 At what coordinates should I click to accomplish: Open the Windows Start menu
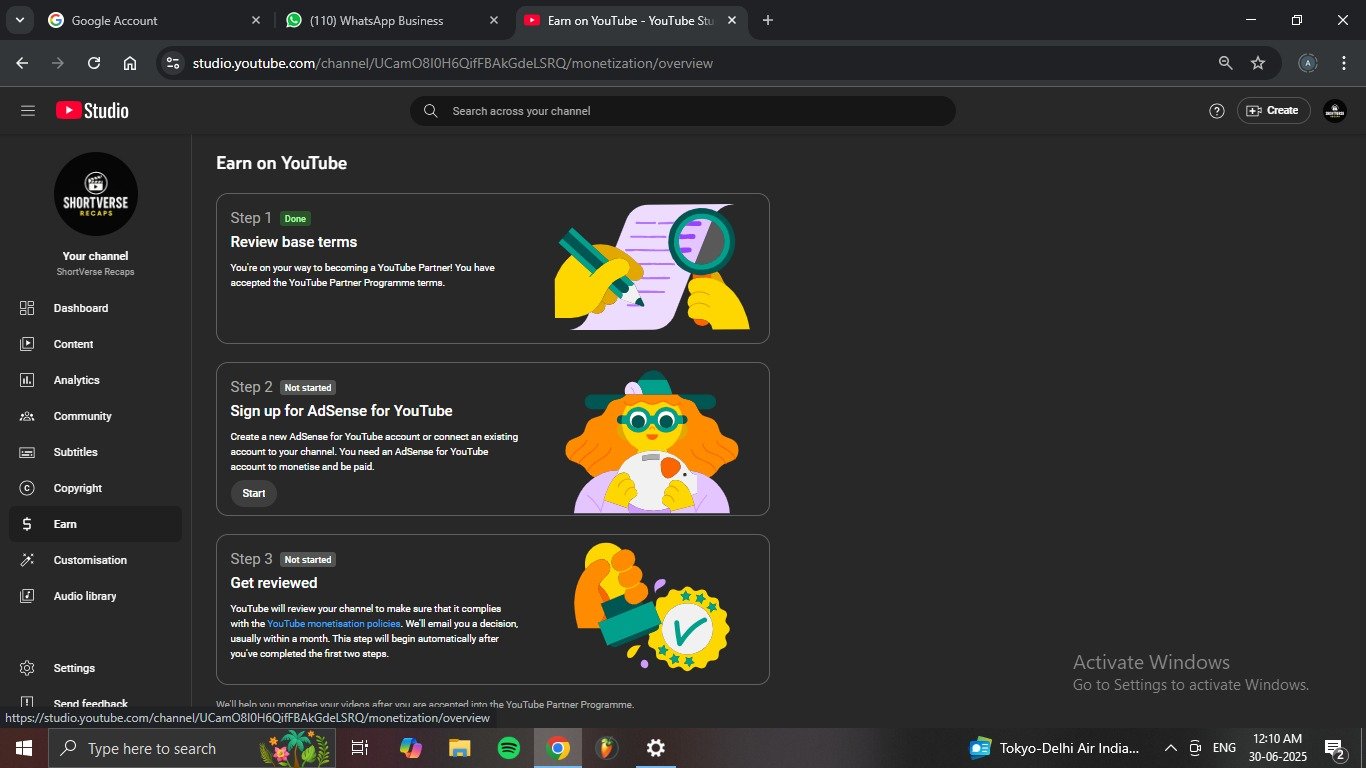[x=23, y=748]
